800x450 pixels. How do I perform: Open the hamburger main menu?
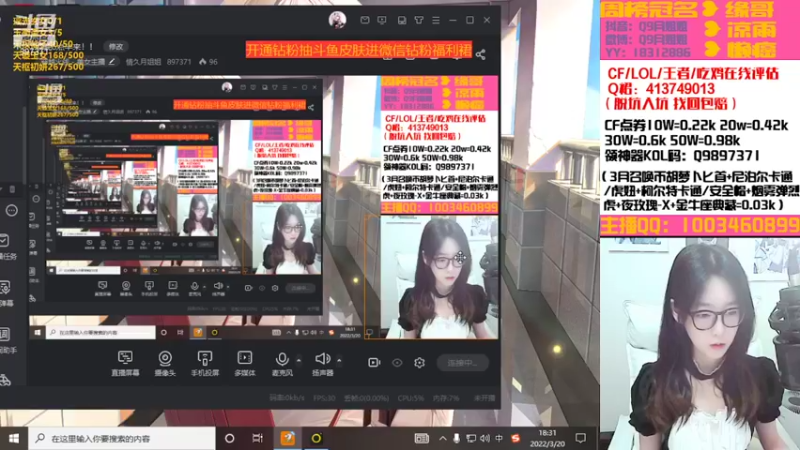click(x=436, y=20)
